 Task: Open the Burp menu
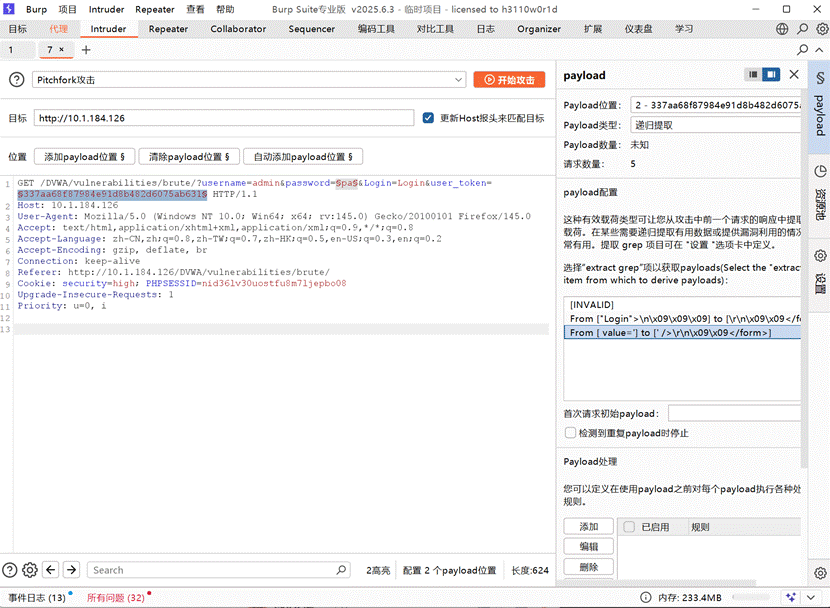[36, 10]
